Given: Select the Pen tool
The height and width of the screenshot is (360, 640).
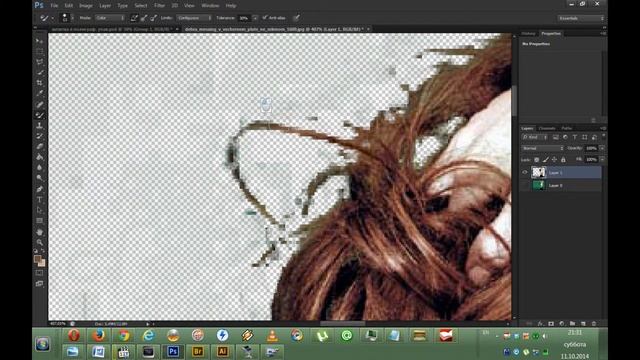Looking at the screenshot, I should click(40, 189).
